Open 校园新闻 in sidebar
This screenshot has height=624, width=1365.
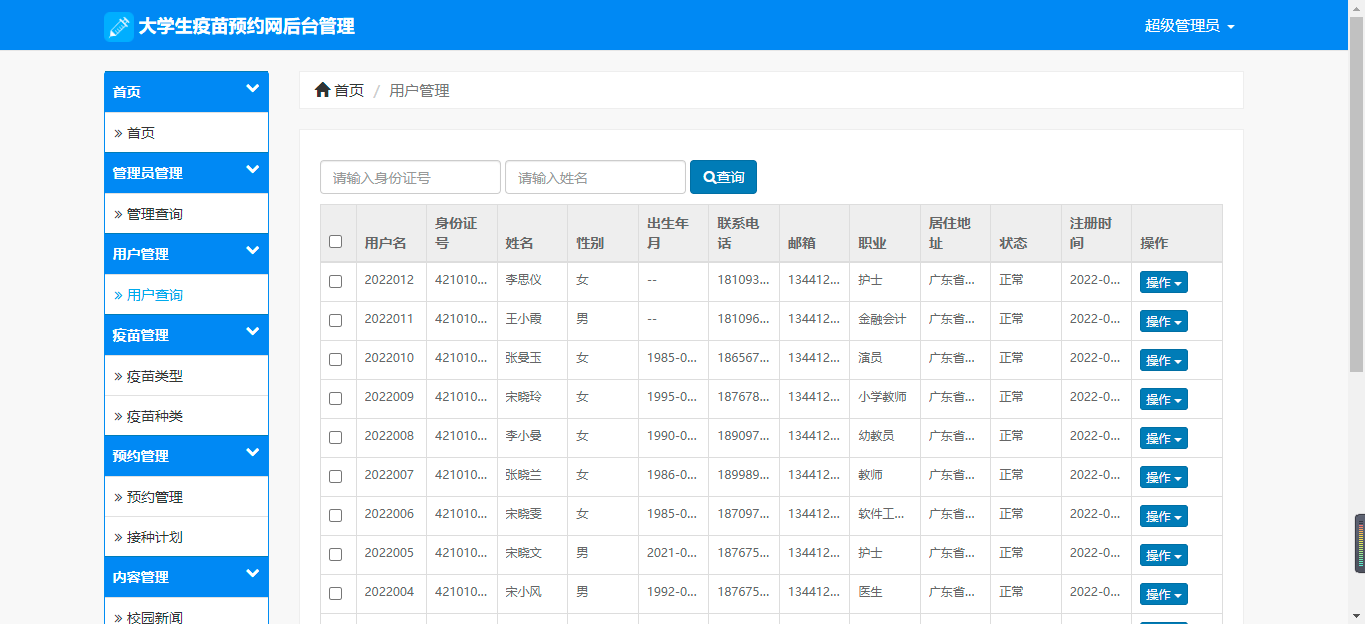[x=186, y=611]
